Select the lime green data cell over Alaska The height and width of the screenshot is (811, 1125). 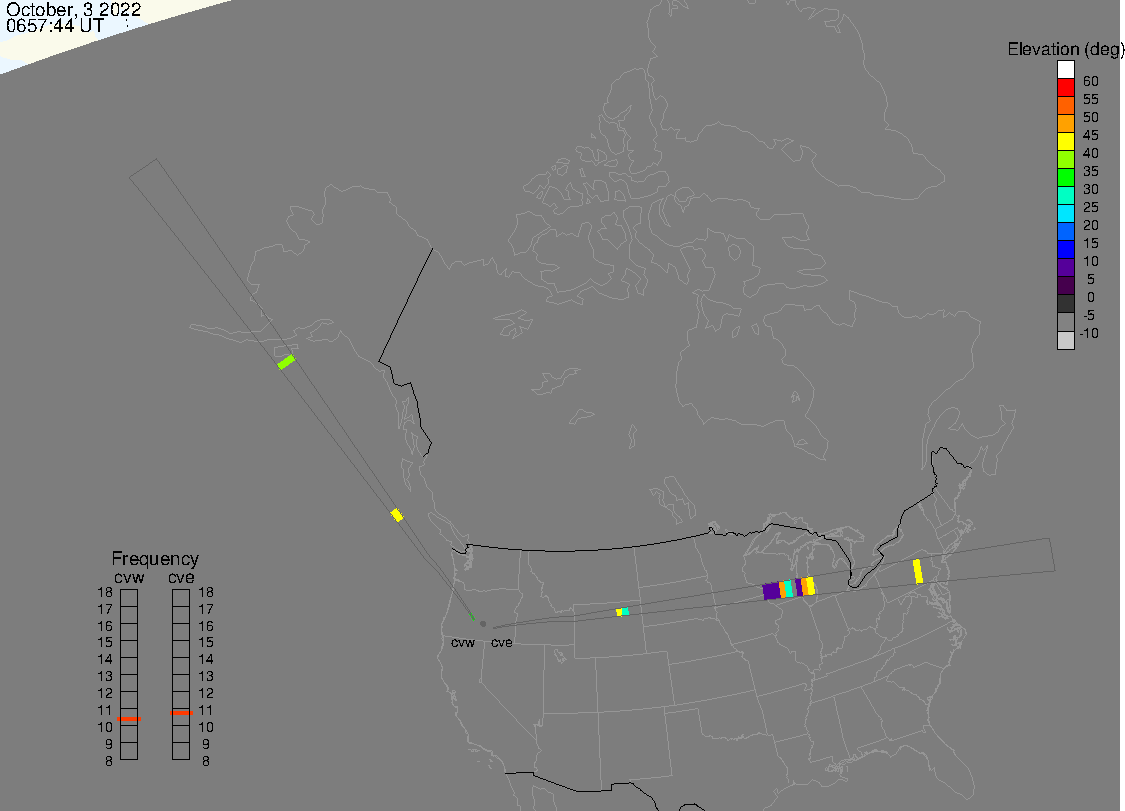click(x=286, y=362)
